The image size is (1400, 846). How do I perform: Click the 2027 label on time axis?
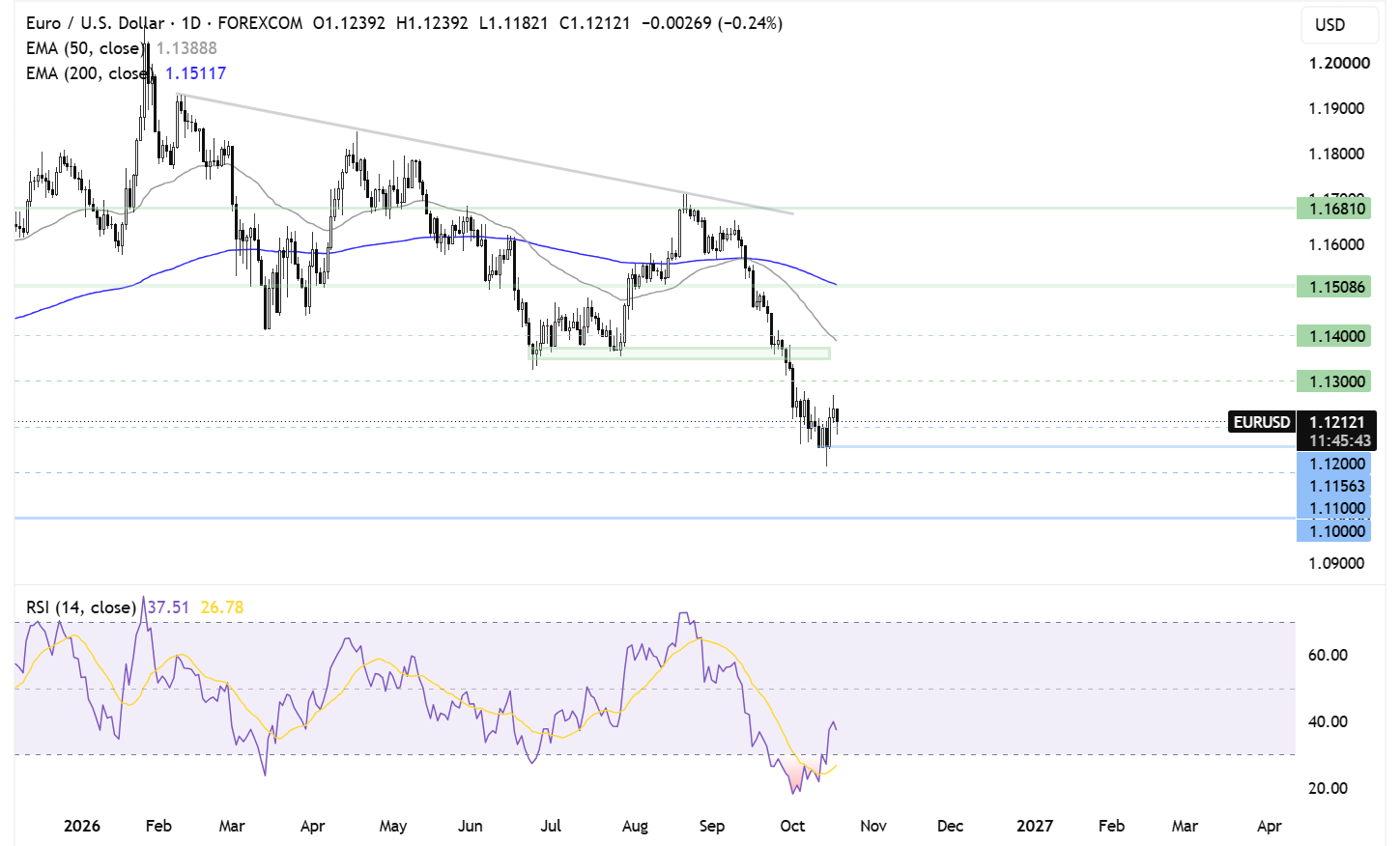(1035, 826)
